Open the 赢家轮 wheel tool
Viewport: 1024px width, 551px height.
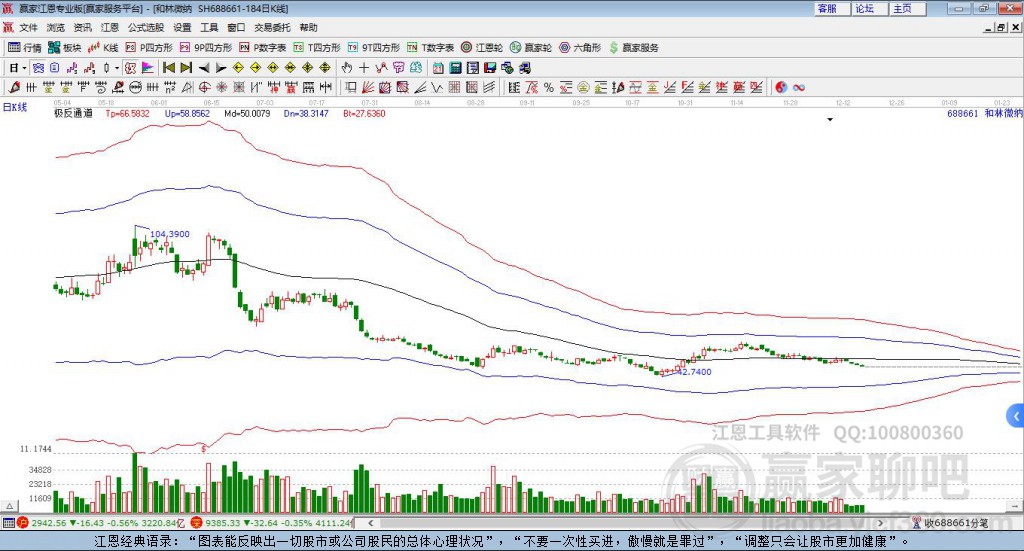tap(531, 48)
